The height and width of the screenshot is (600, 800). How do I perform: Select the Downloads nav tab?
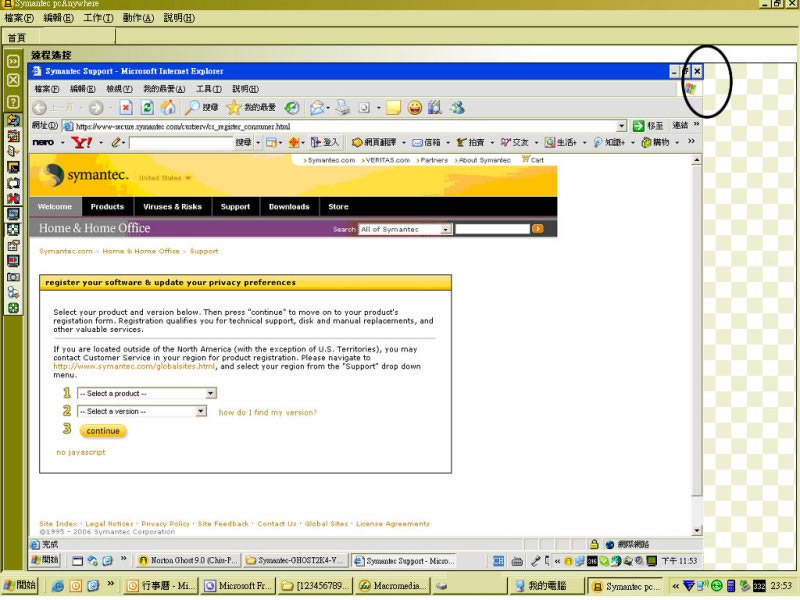coord(289,207)
